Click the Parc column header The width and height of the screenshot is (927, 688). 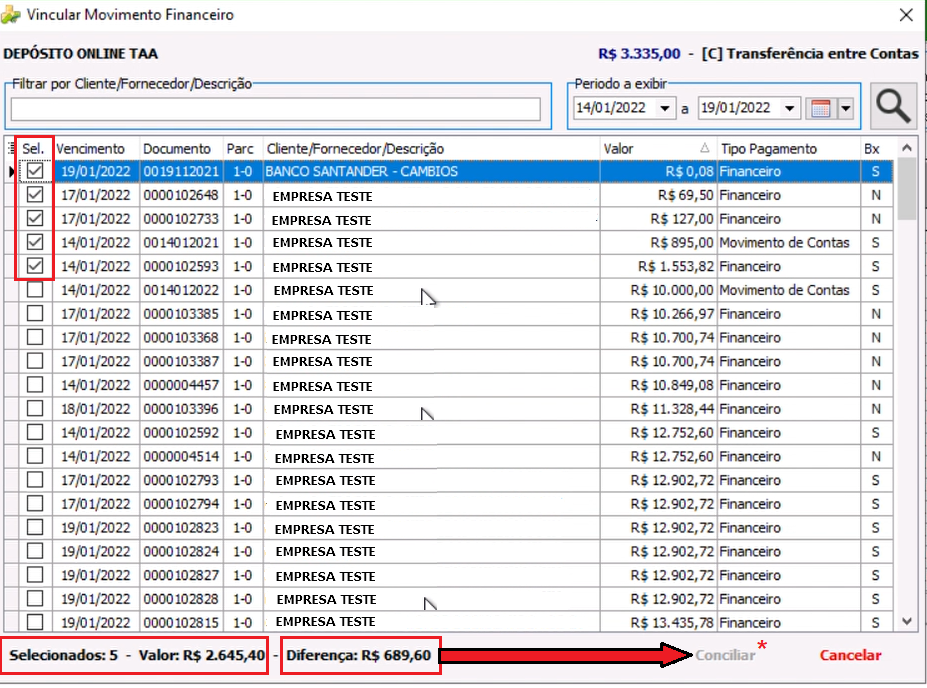[242, 148]
